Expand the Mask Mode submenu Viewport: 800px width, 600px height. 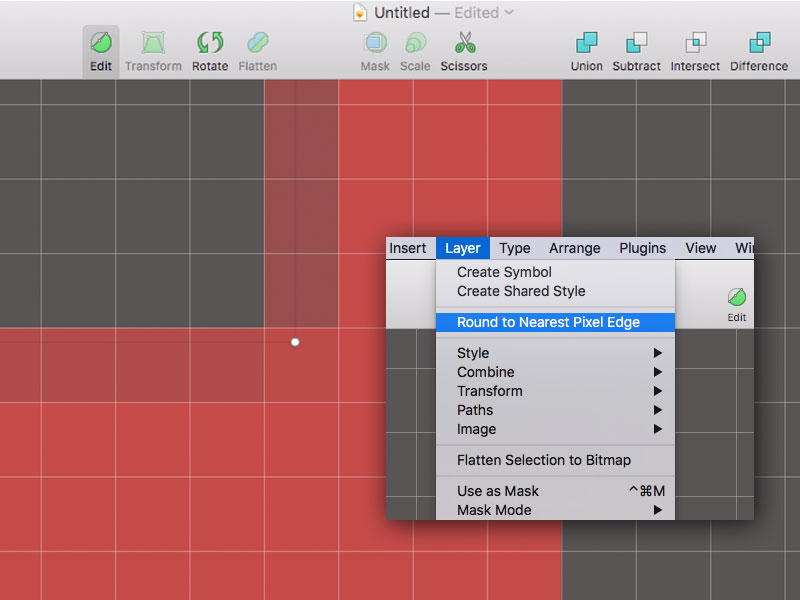coord(555,510)
